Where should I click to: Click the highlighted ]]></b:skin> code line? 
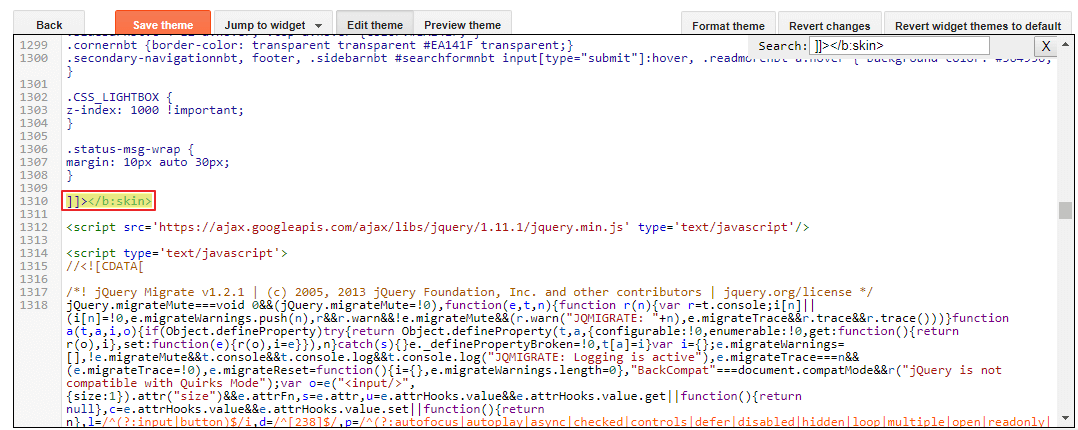(x=110, y=201)
